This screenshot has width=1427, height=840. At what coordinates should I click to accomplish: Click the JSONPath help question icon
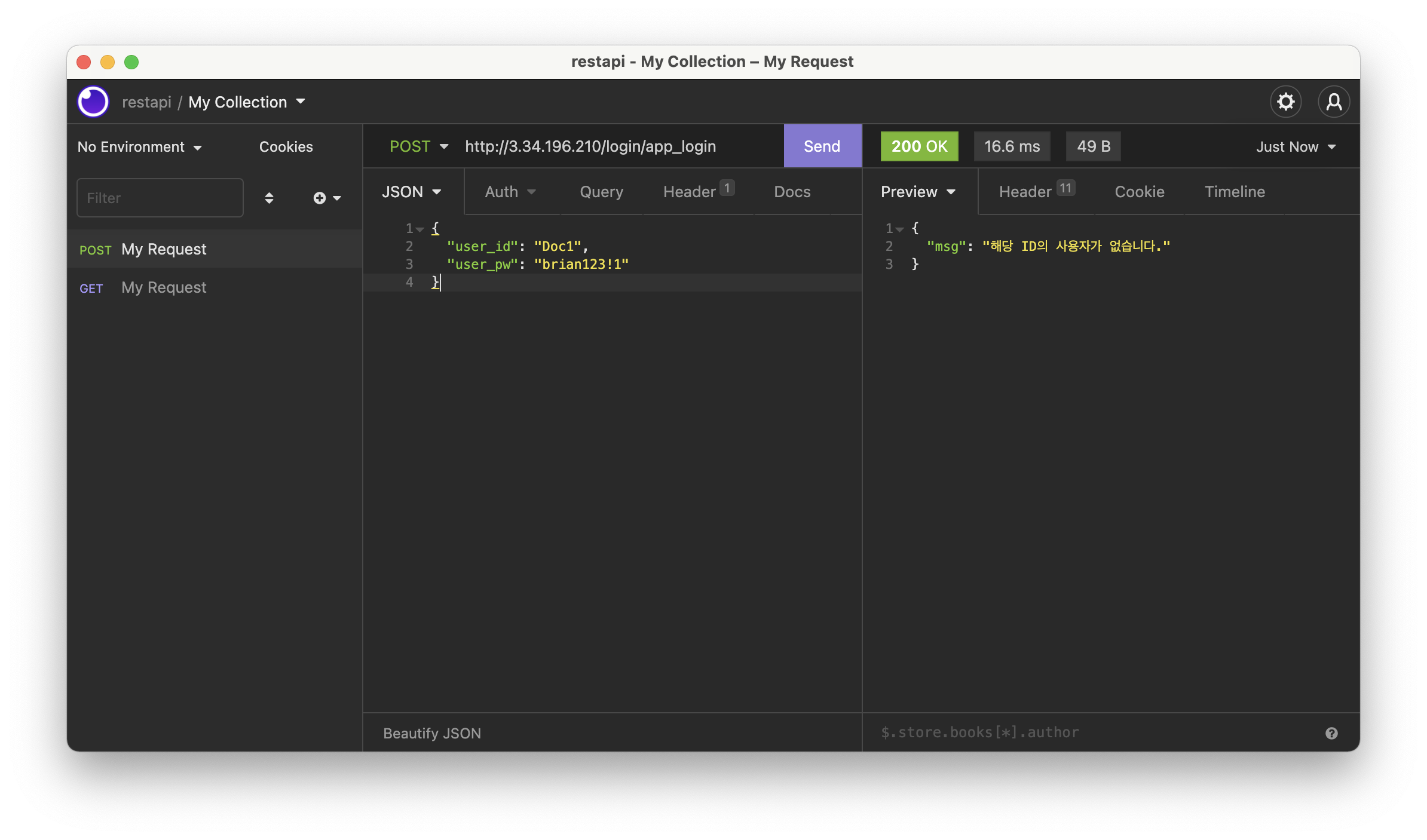pos(1331,733)
